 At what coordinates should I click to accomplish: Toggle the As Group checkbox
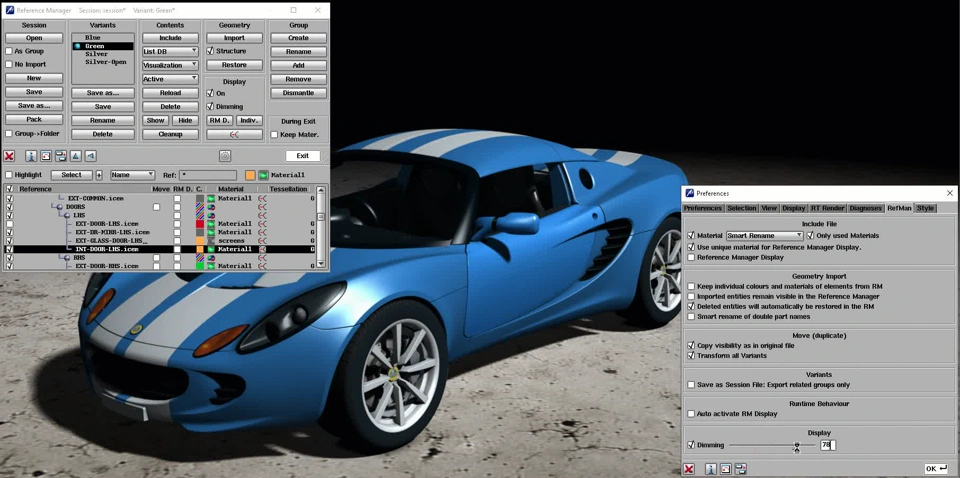[x=9, y=51]
